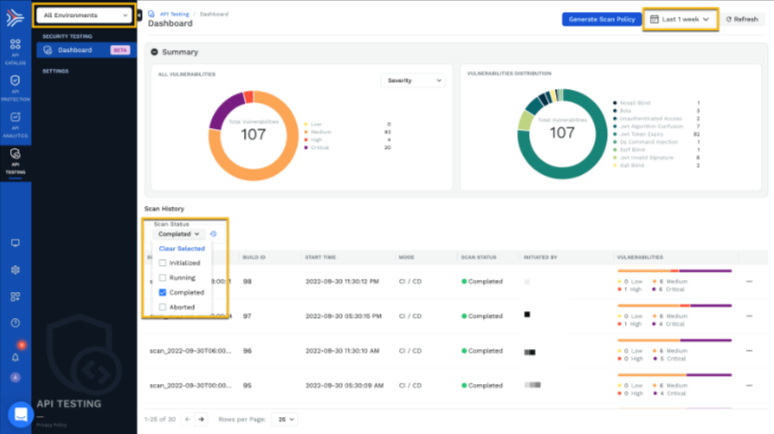Open the chat support bubble icon
Image resolution: width=774 pixels, height=434 pixels.
(20, 413)
